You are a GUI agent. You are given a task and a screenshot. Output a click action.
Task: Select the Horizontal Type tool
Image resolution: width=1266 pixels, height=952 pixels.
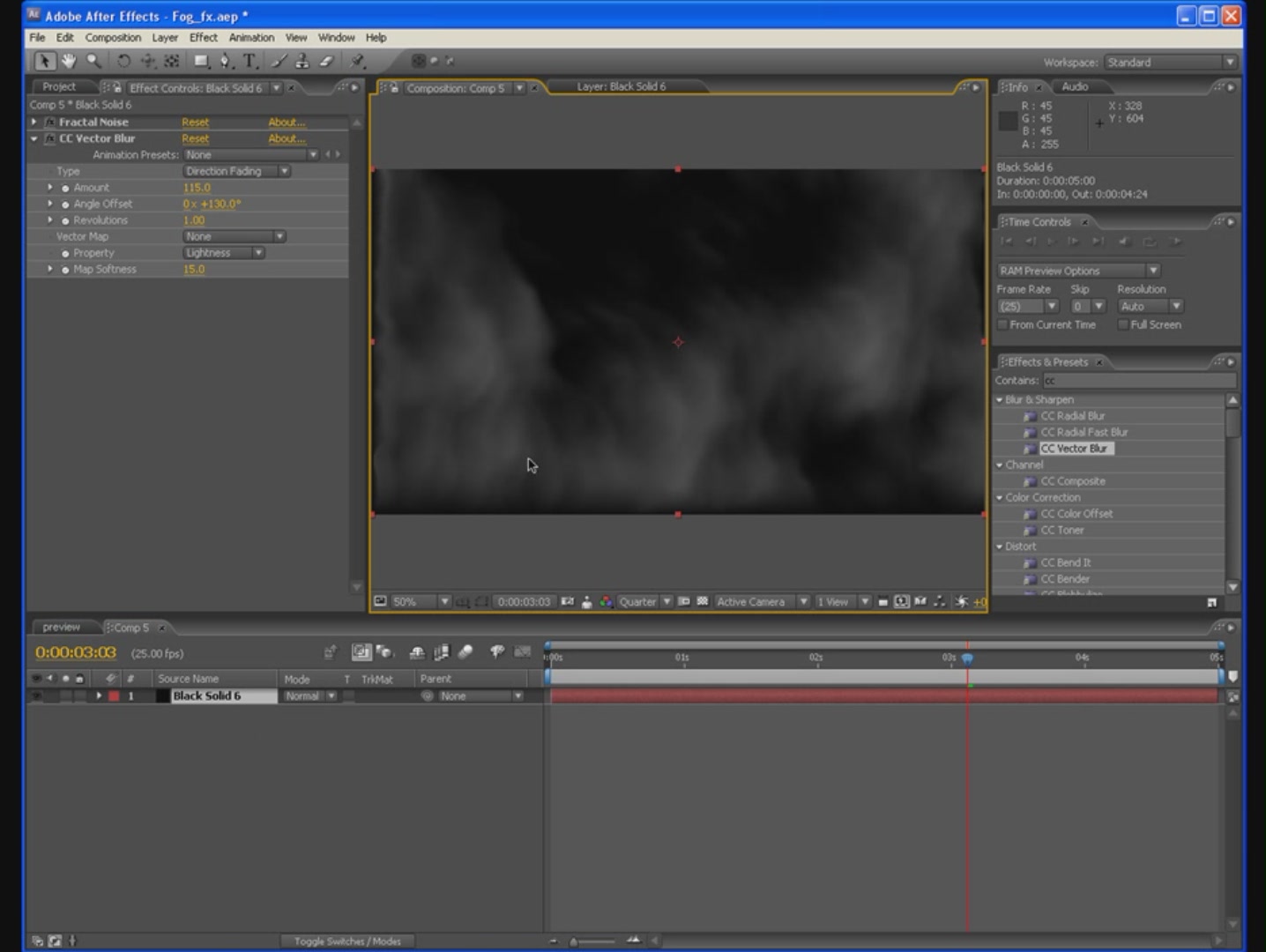point(250,61)
